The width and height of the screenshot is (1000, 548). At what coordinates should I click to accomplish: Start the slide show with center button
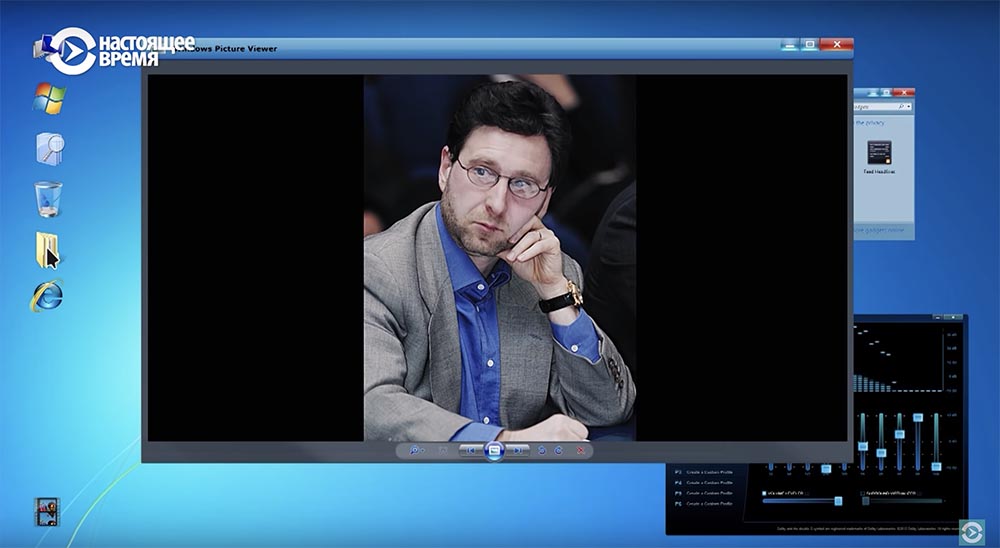click(x=494, y=450)
